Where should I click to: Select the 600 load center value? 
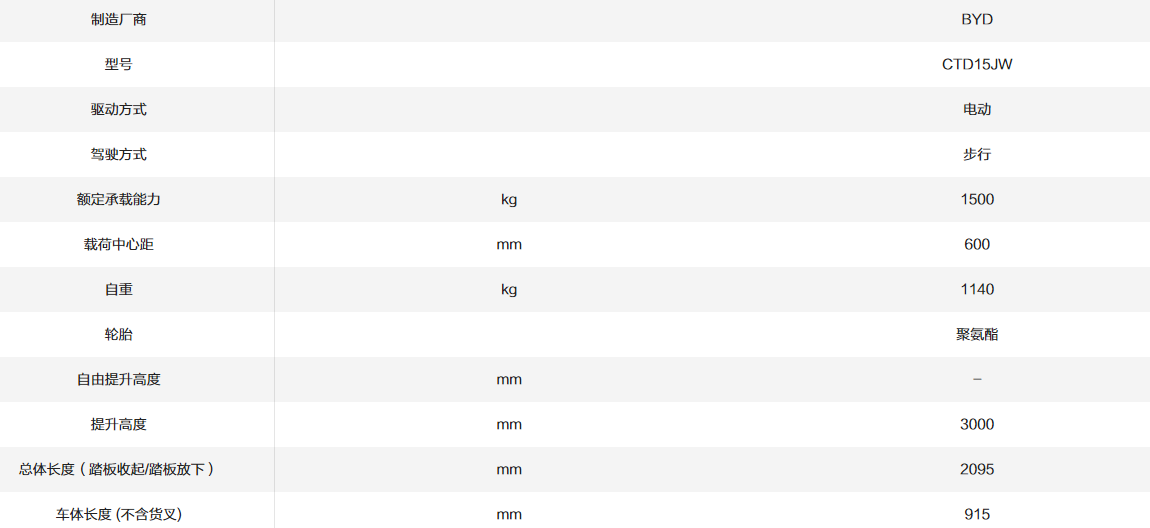[976, 244]
